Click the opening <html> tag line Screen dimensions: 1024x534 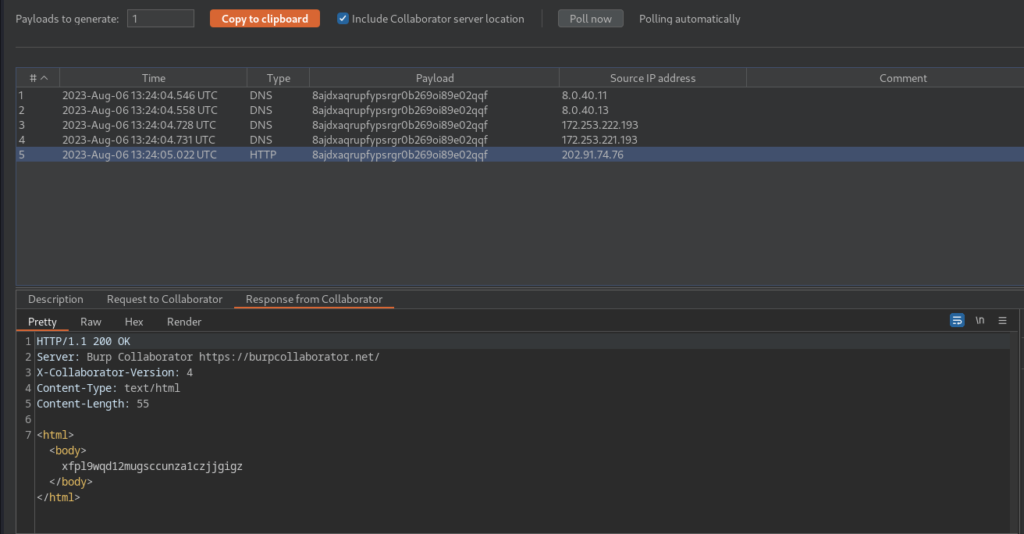point(56,435)
